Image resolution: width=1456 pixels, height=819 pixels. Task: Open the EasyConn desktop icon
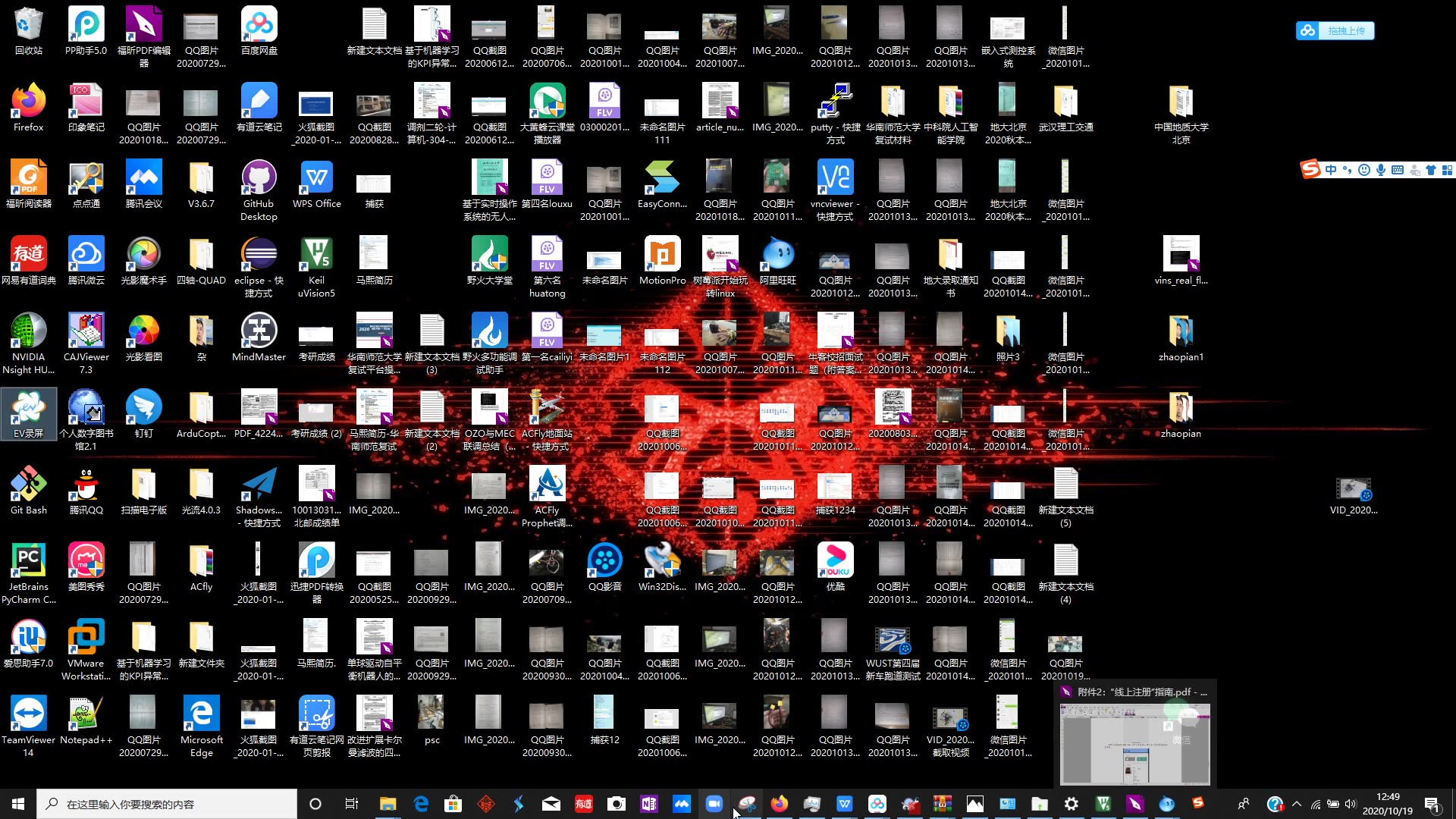point(662,184)
